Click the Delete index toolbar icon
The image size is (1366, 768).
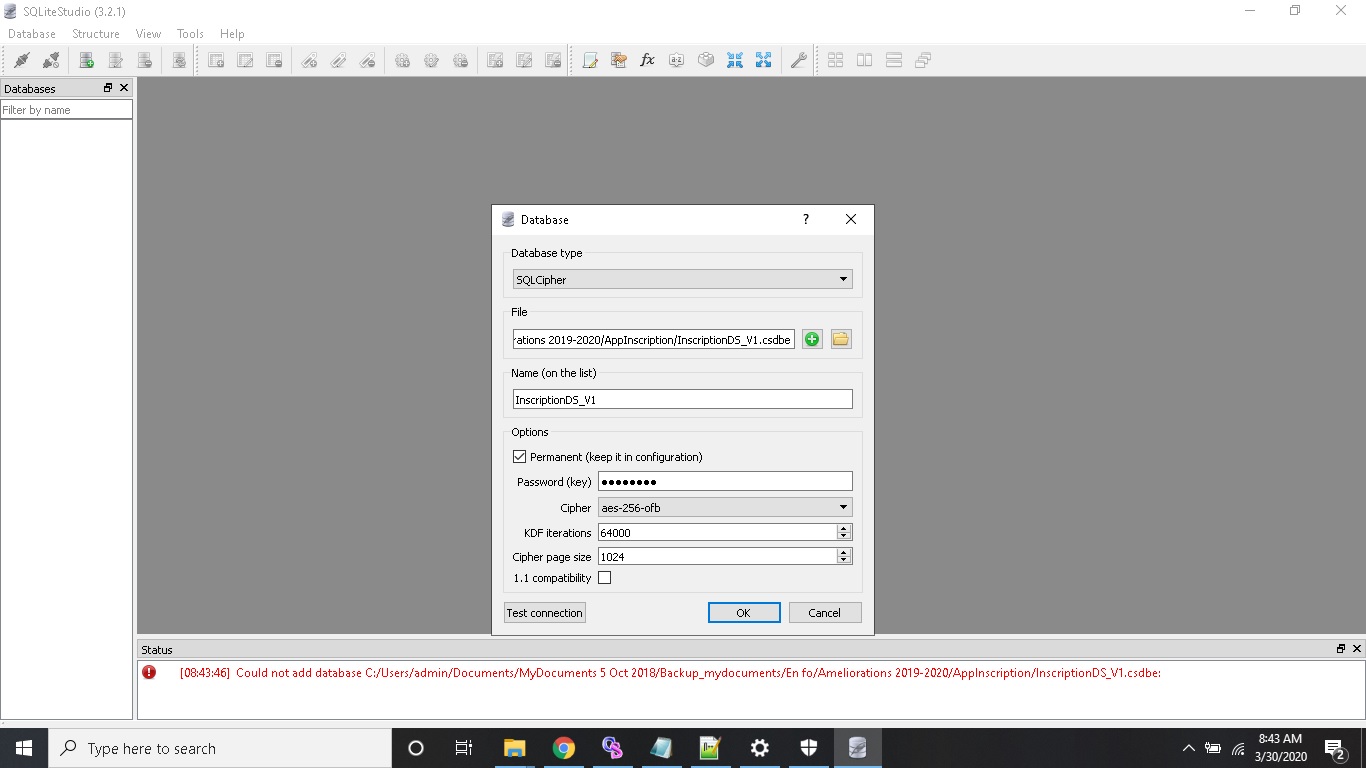pyautogui.click(x=368, y=60)
